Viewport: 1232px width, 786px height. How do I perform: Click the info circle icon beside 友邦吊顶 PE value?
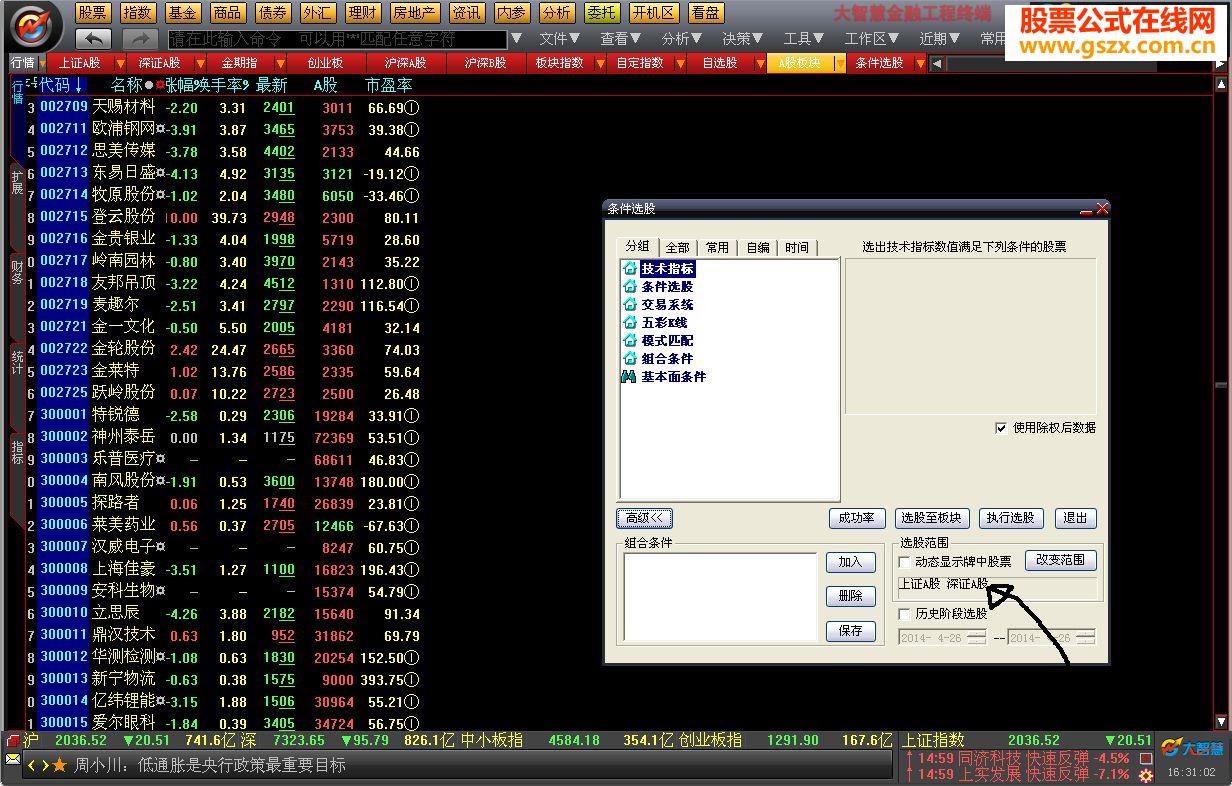point(412,284)
